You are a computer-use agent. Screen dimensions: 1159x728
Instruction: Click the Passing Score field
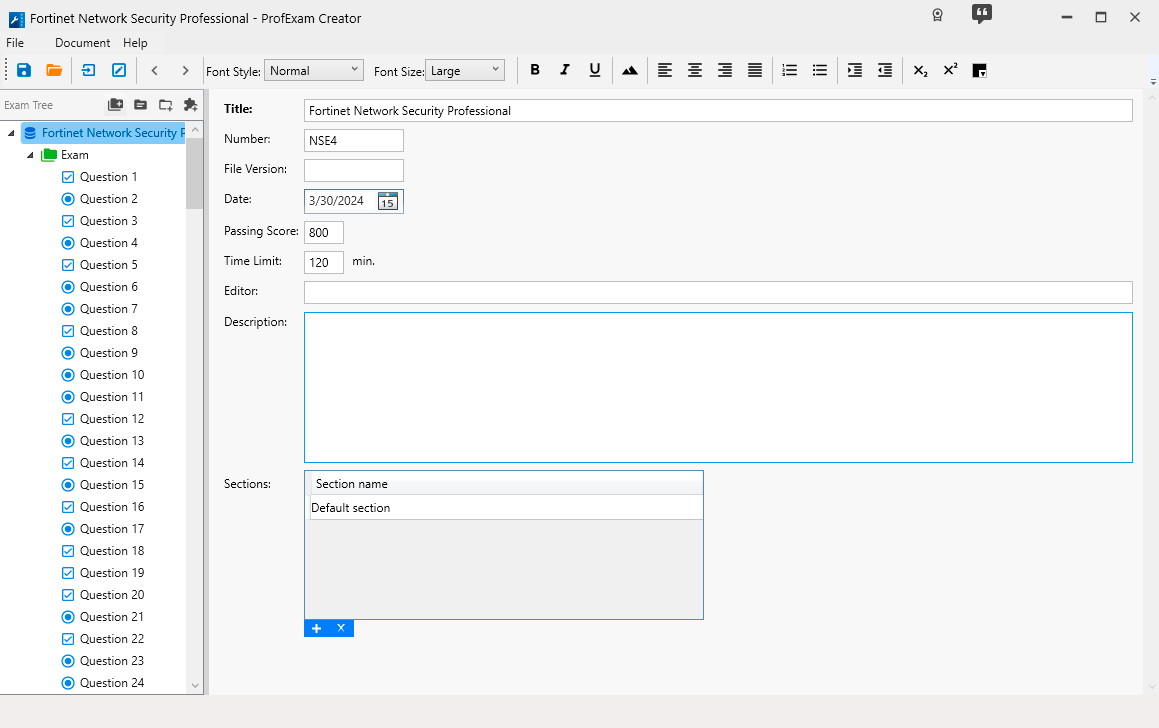(x=324, y=233)
